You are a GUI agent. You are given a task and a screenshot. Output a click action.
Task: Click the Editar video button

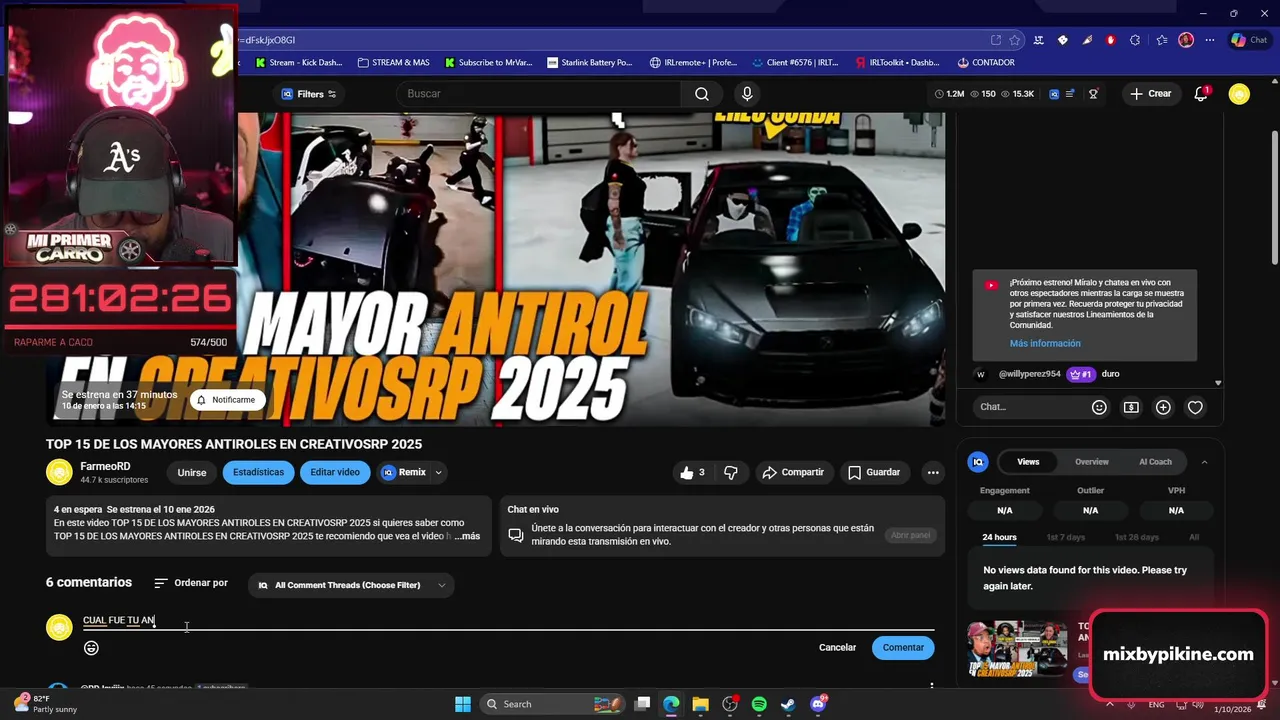(335, 473)
